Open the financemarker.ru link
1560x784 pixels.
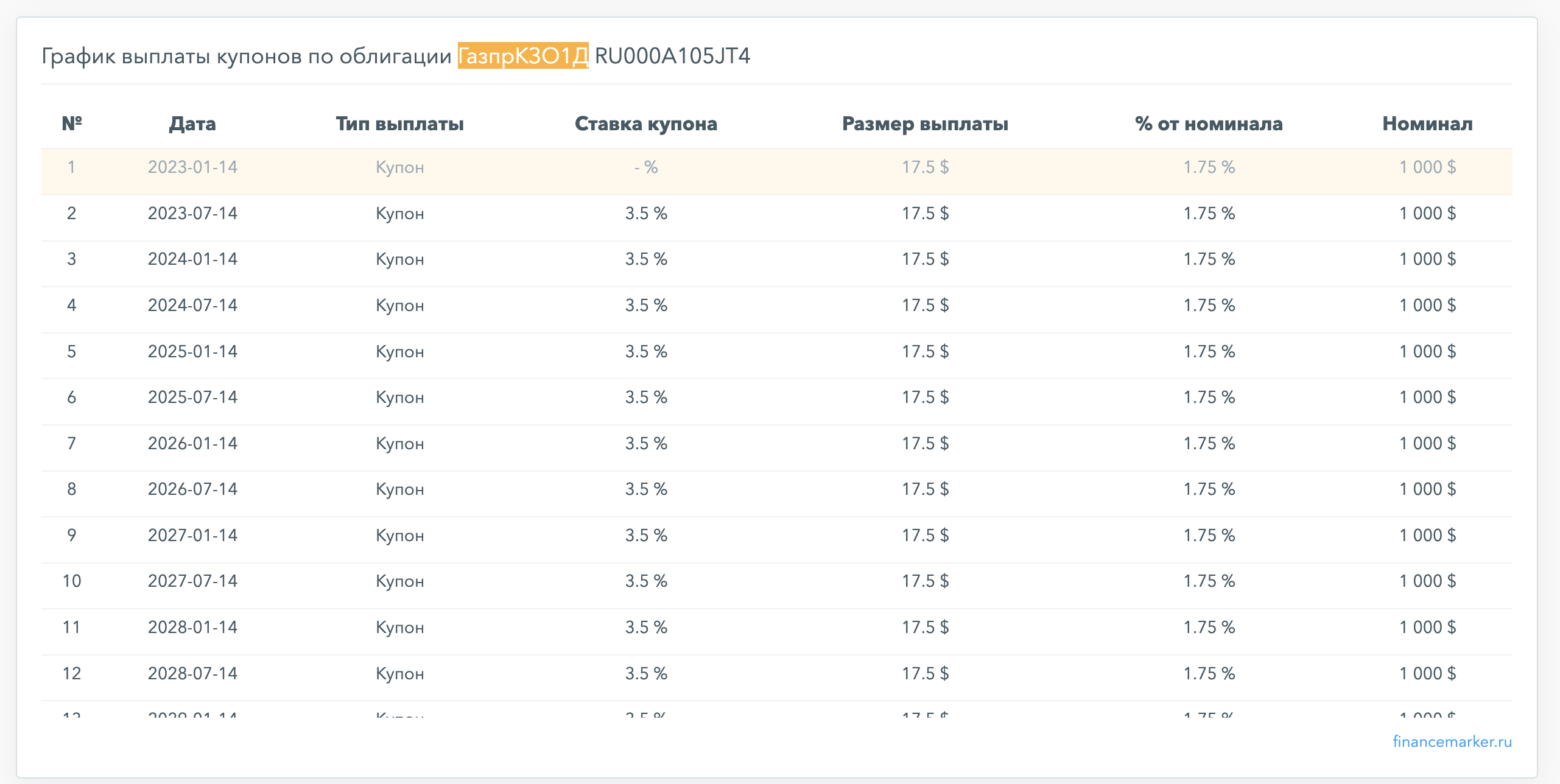(x=1452, y=741)
